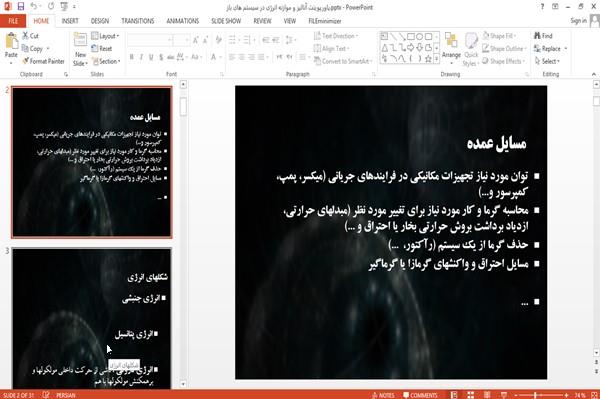Expand the shapes gallery More arrow
The image size is (600, 399).
coord(436,59)
